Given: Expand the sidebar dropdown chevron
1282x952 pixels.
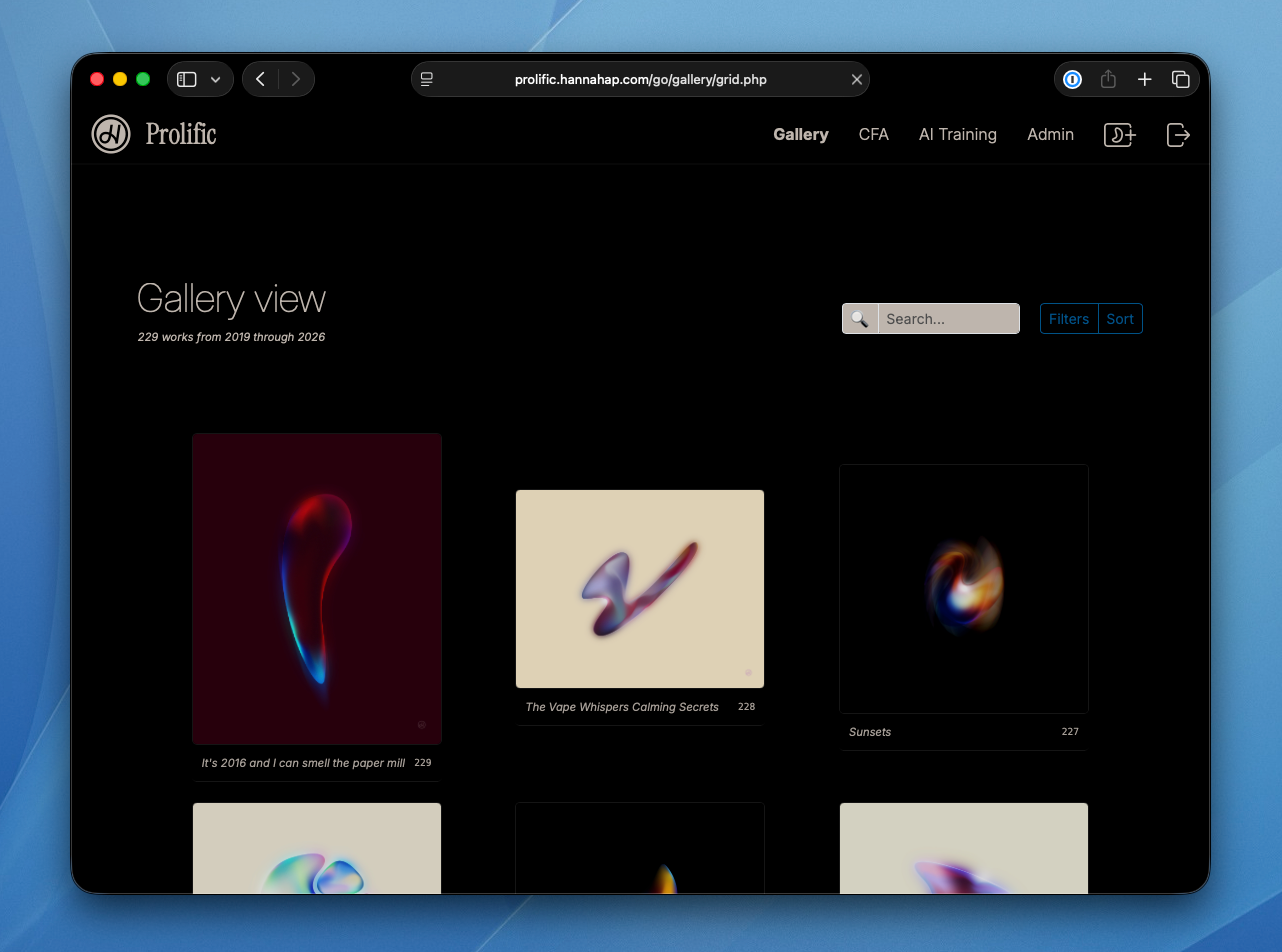Looking at the screenshot, I should click(215, 79).
